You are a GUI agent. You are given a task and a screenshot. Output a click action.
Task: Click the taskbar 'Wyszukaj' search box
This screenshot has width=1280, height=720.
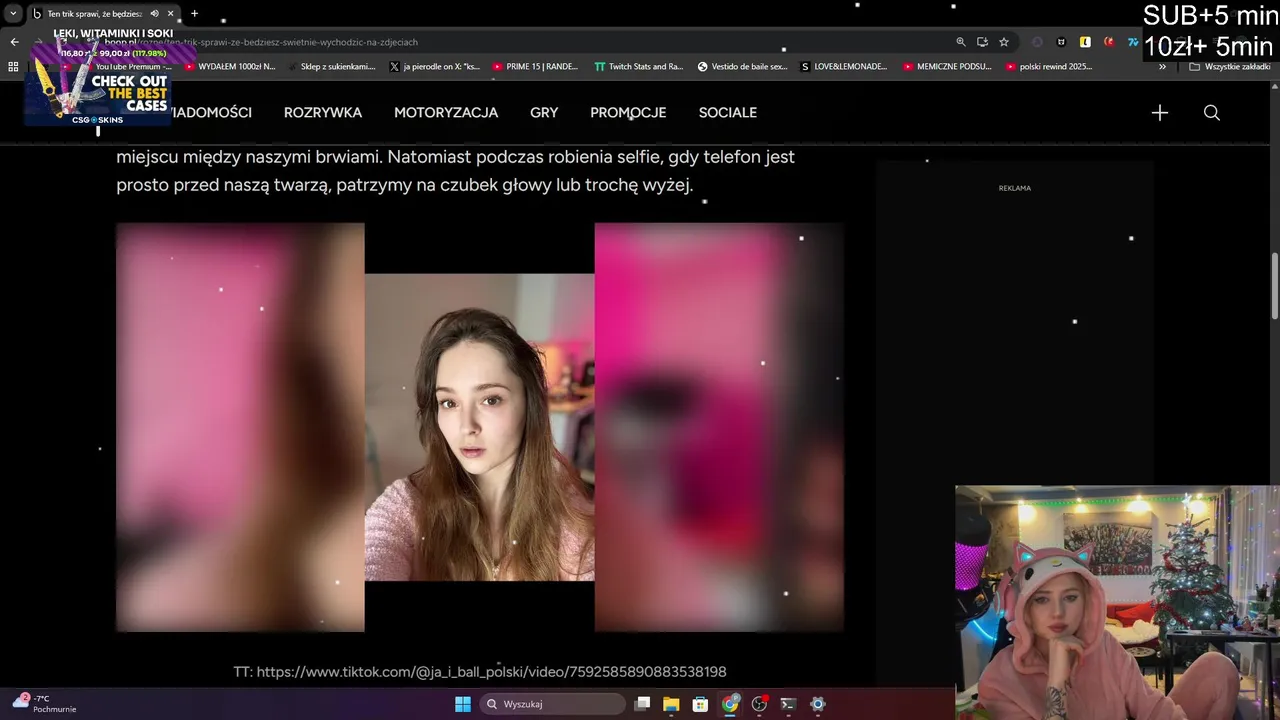[x=553, y=704]
